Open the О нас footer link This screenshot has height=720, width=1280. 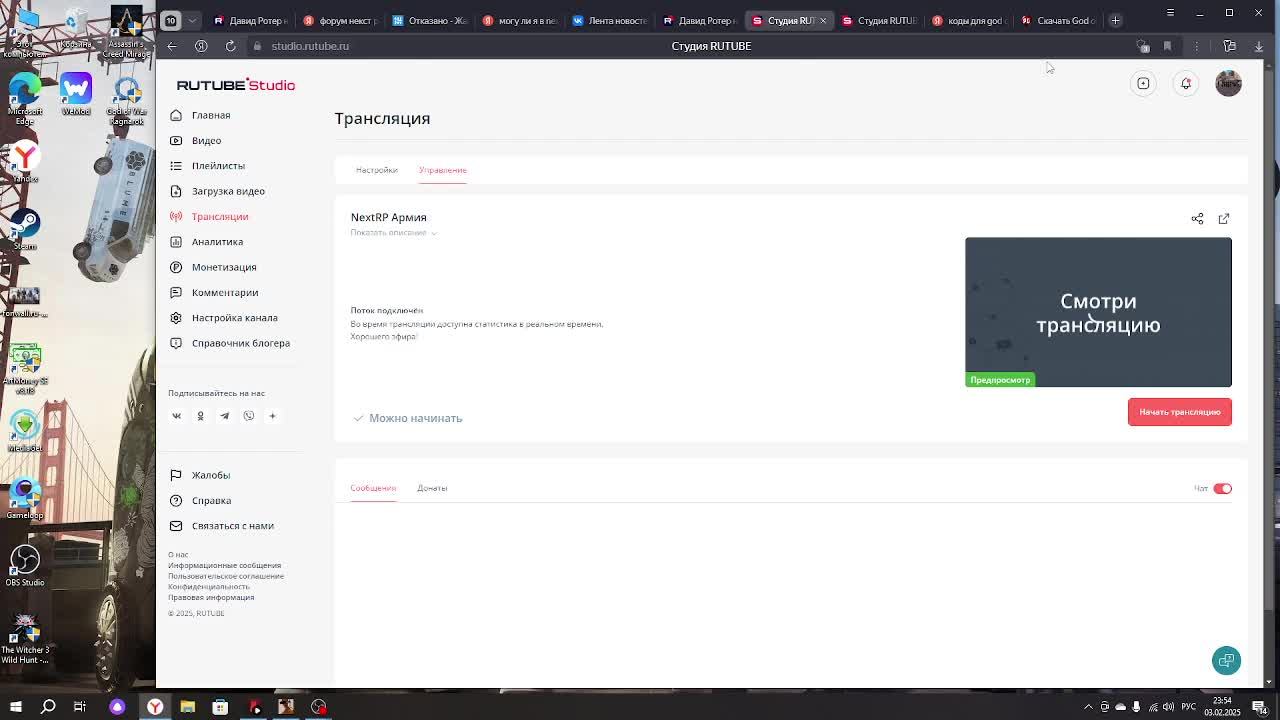click(x=178, y=554)
